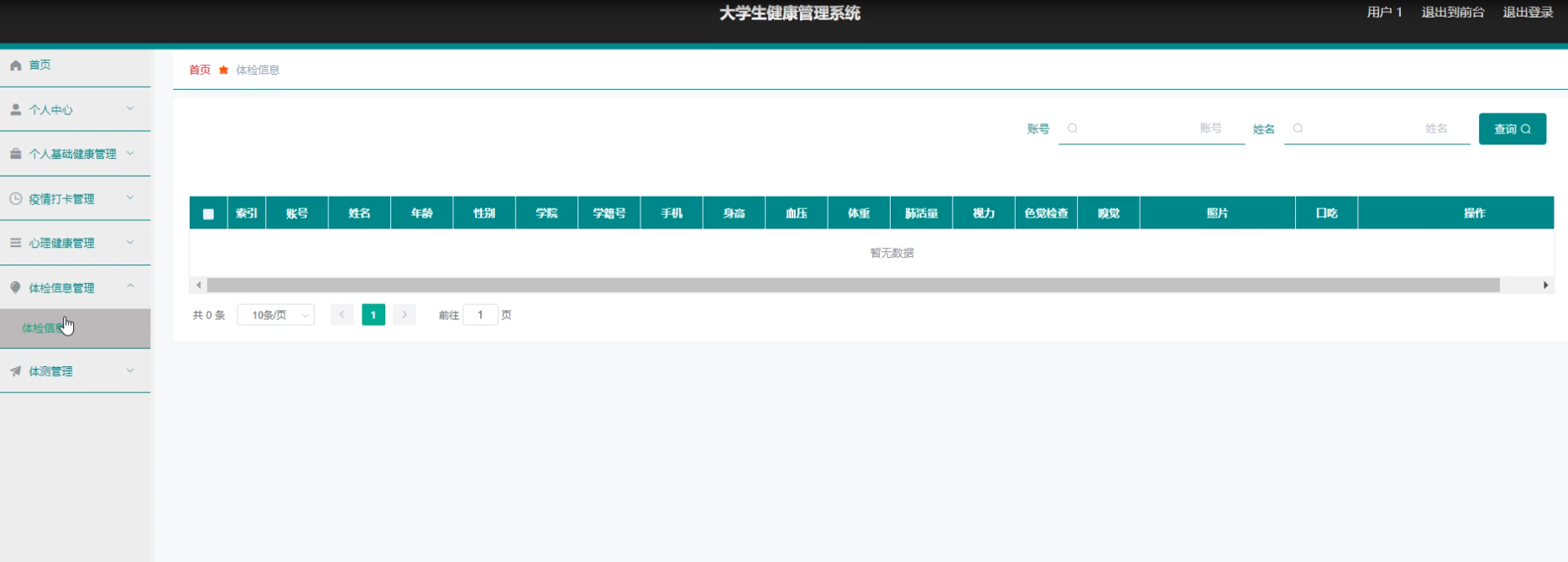
Task: Select page 1 in pagination
Action: [374, 315]
